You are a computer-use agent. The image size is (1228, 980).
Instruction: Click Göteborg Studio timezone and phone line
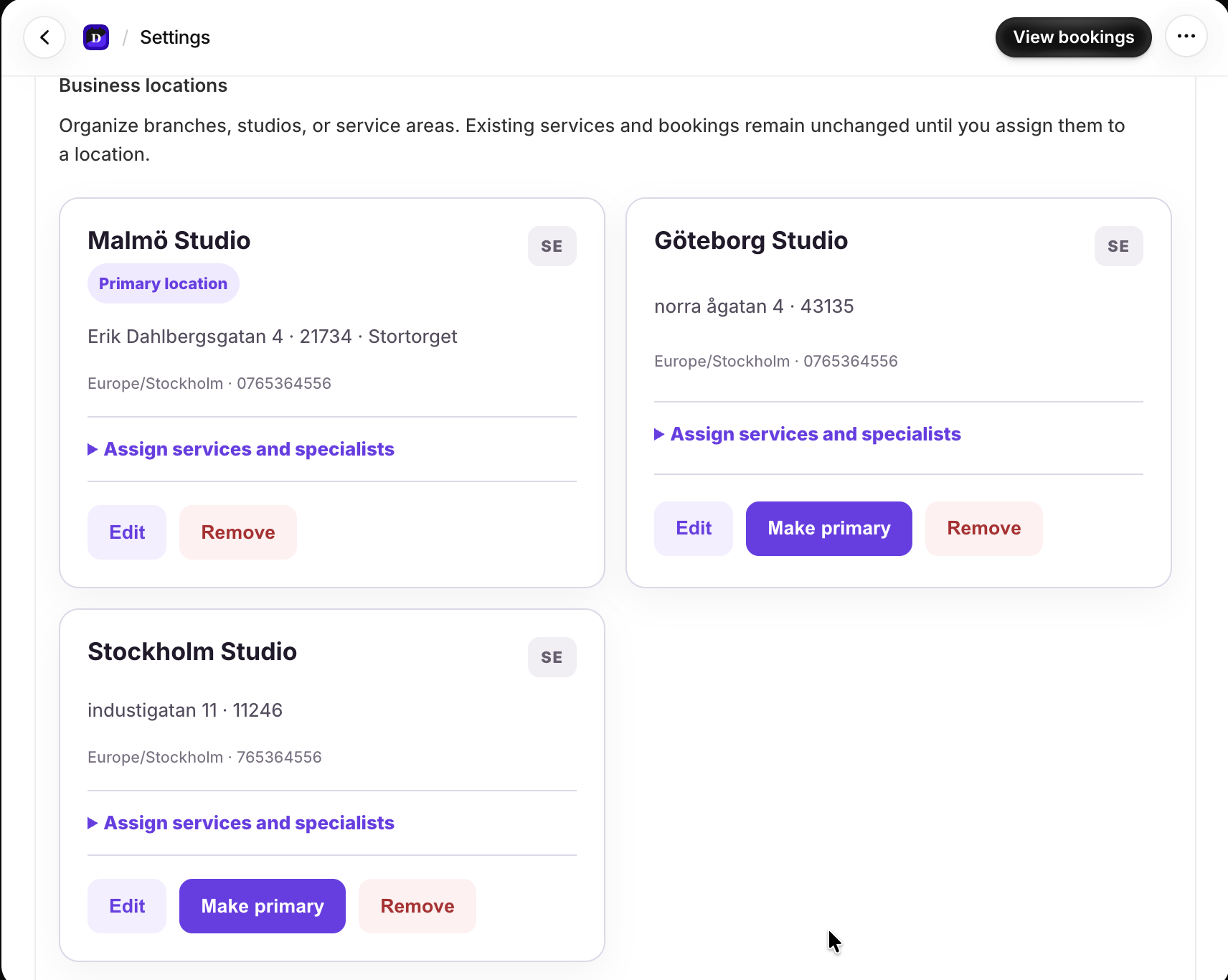(x=776, y=361)
